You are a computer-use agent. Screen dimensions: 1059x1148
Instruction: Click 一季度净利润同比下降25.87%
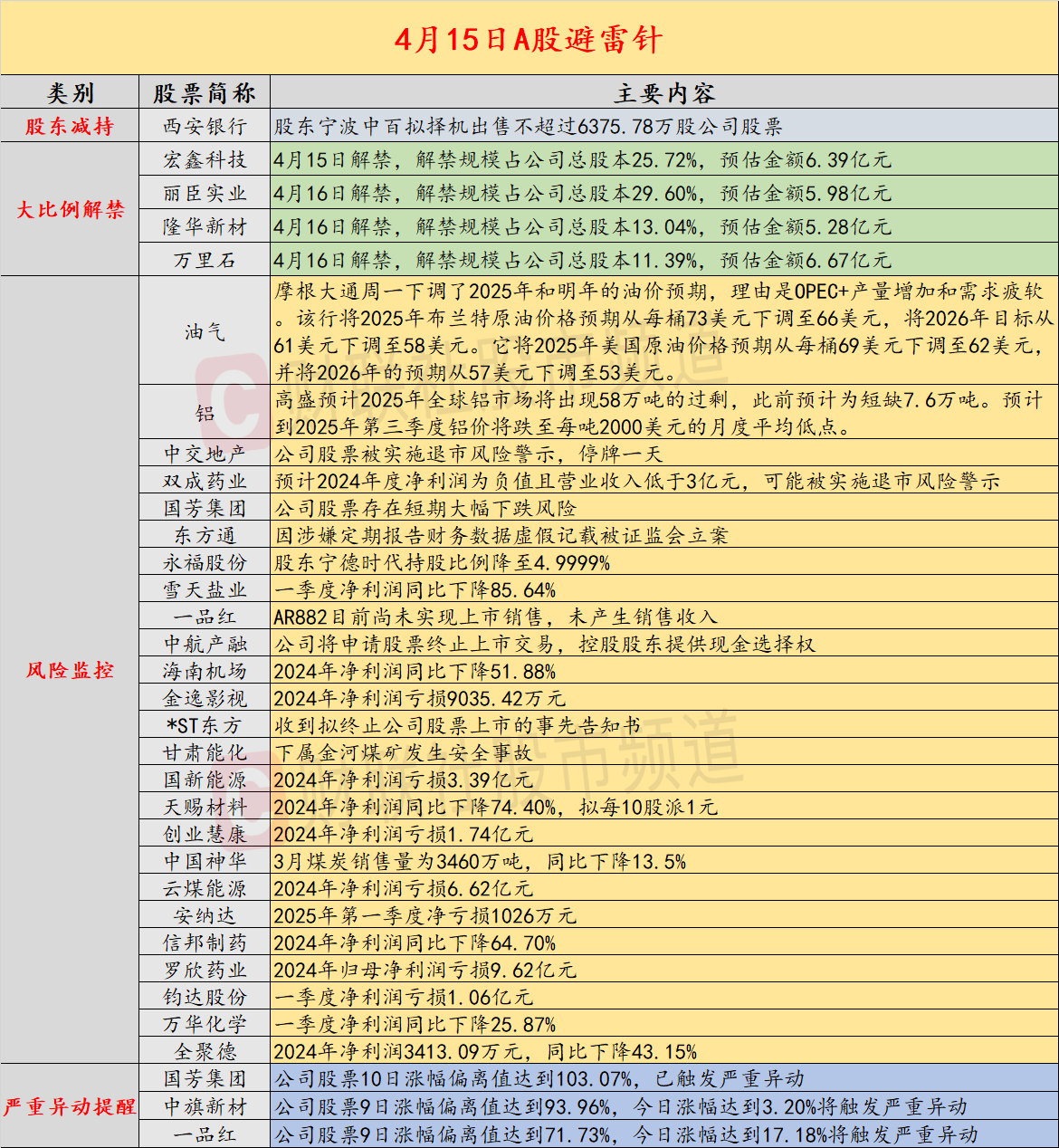(x=415, y=1024)
